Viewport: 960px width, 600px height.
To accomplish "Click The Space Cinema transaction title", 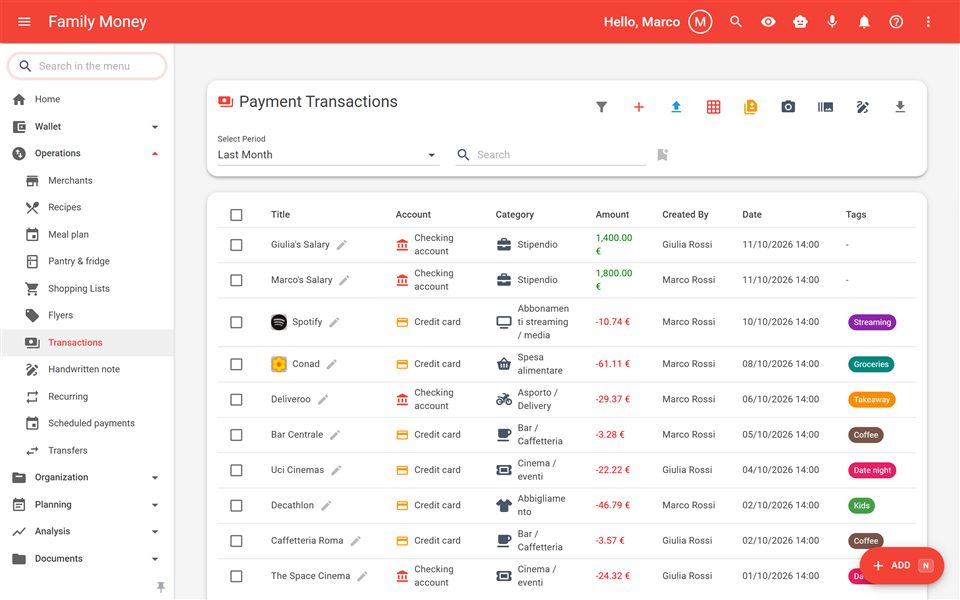I will [310, 576].
